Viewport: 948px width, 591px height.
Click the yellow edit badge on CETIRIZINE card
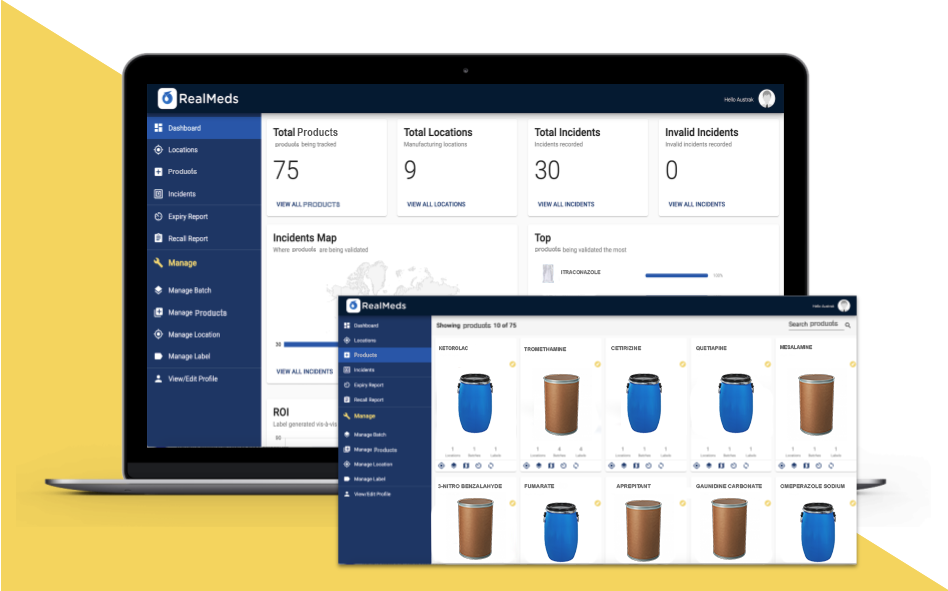pyautogui.click(x=683, y=364)
